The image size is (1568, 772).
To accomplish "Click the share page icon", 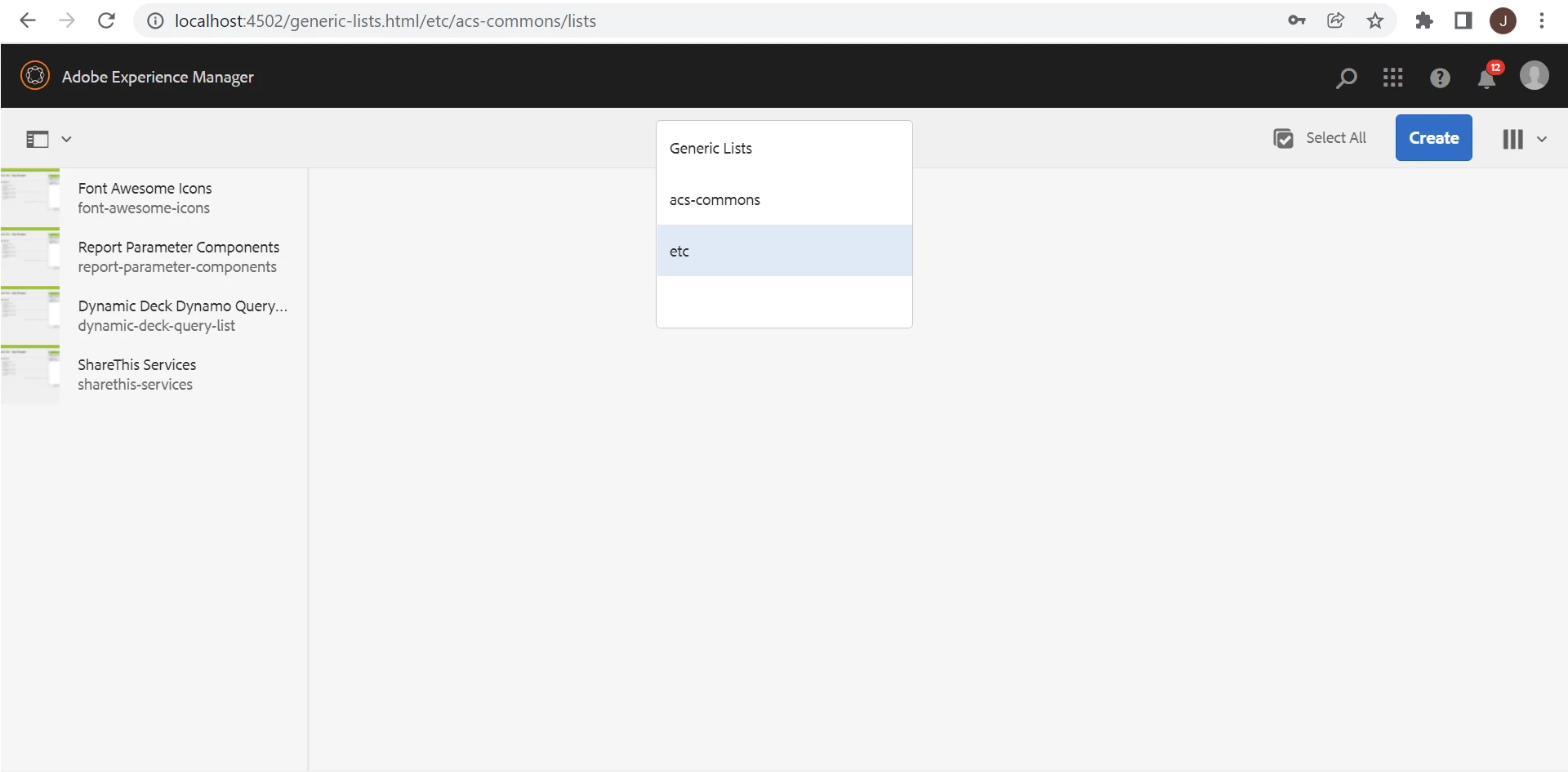I will [1335, 20].
